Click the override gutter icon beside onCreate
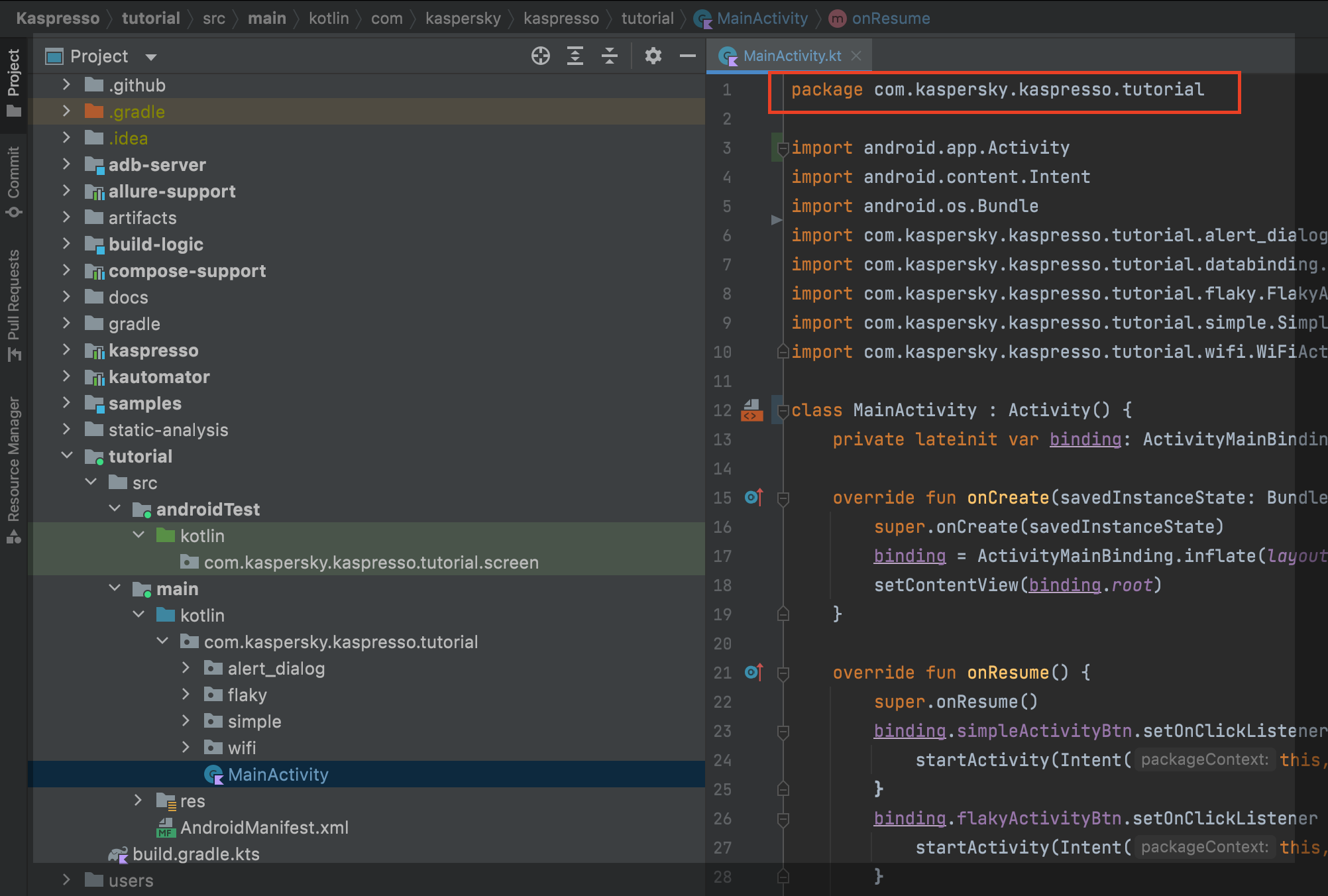This screenshot has height=896, width=1328. point(754,497)
